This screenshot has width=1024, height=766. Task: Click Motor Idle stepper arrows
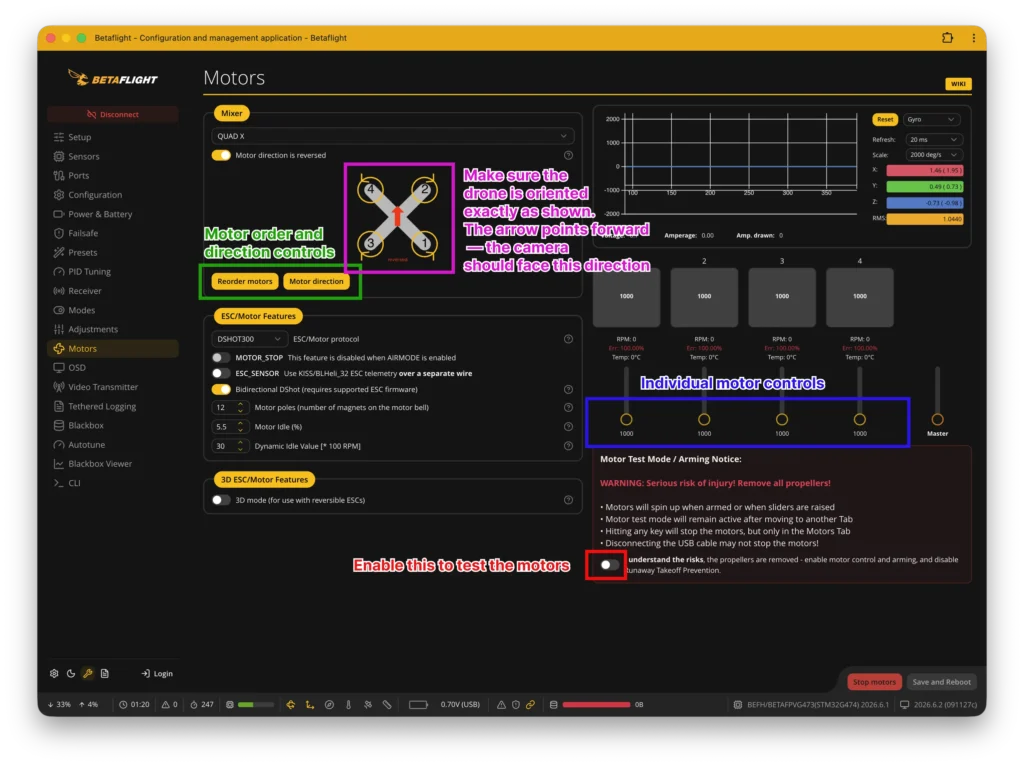240,427
